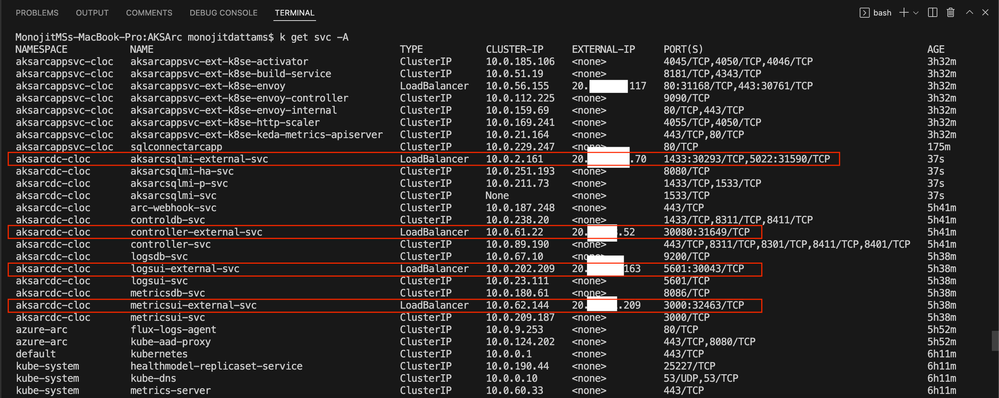Click cluster IP '10.0.62.144'
The height and width of the screenshot is (398, 999).
pos(517,305)
